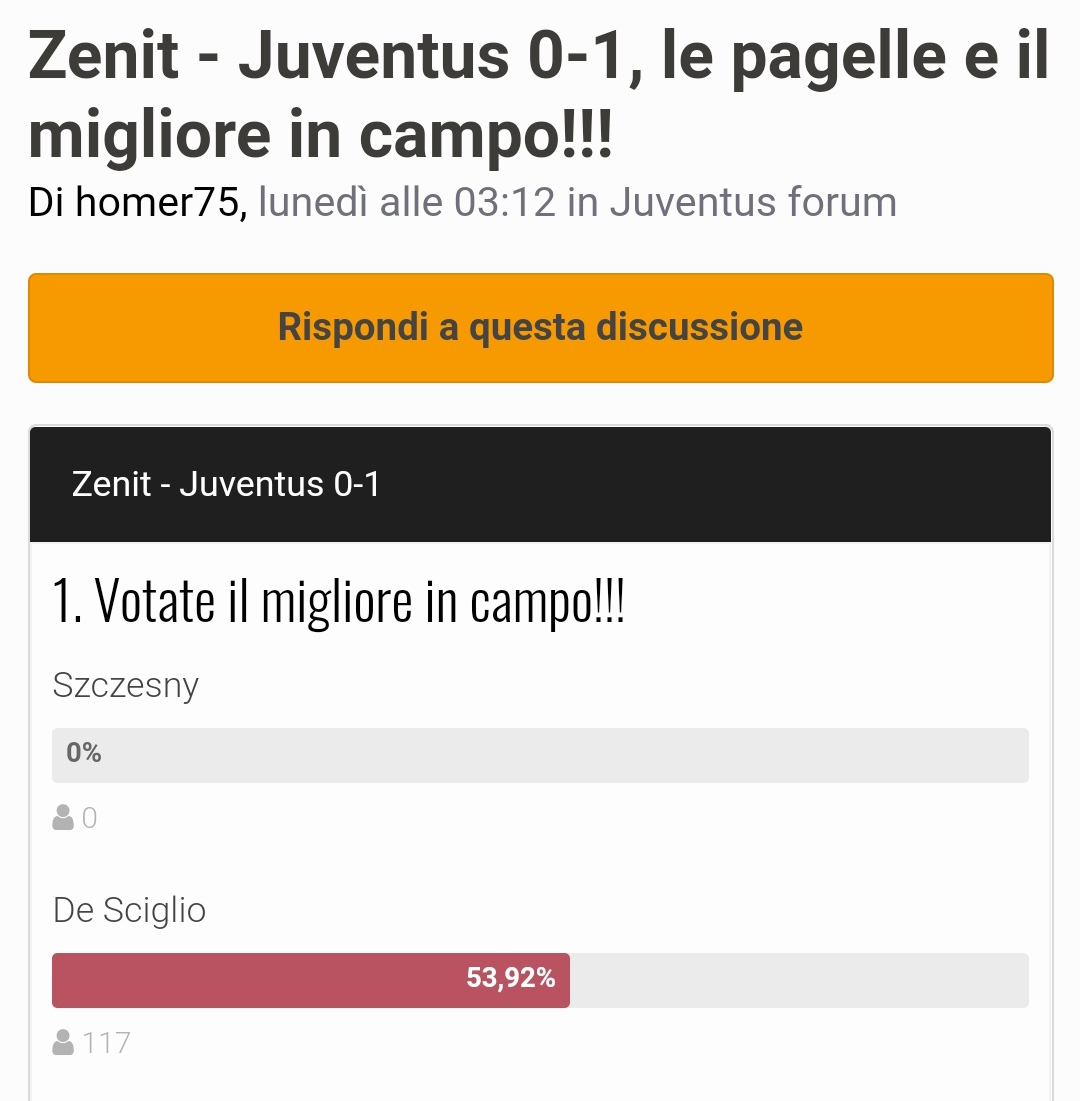The image size is (1080, 1101).
Task: Click the Rispondi a questa discussione button
Action: (x=540, y=328)
